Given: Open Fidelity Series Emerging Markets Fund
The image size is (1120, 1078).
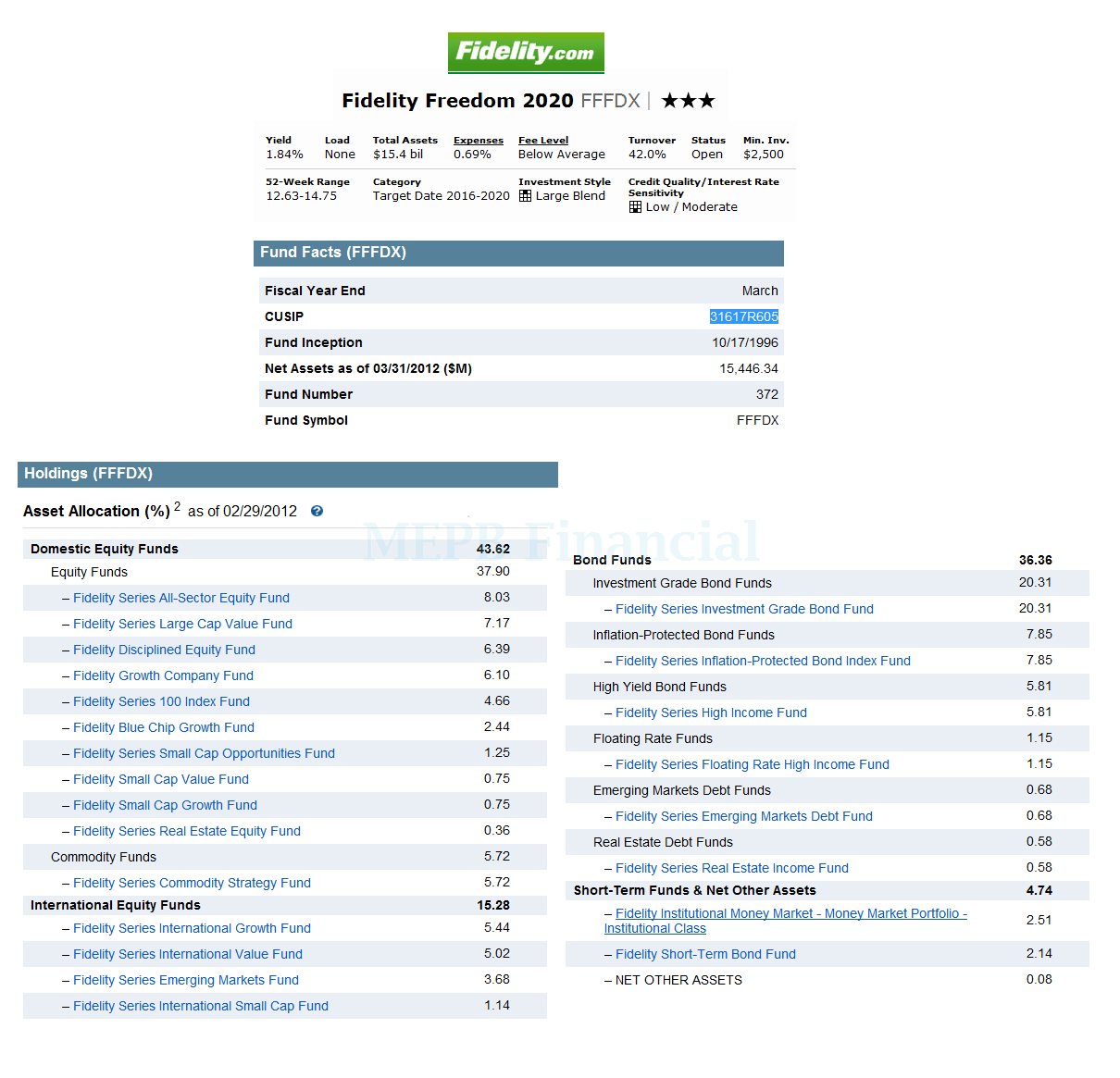Looking at the screenshot, I should coord(186,980).
